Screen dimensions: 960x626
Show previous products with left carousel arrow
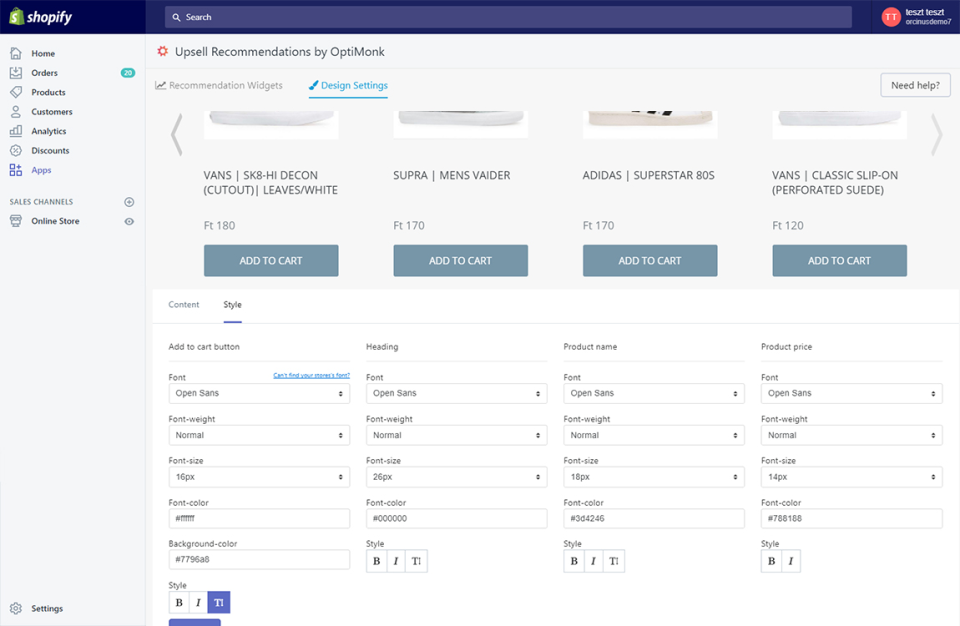[176, 135]
